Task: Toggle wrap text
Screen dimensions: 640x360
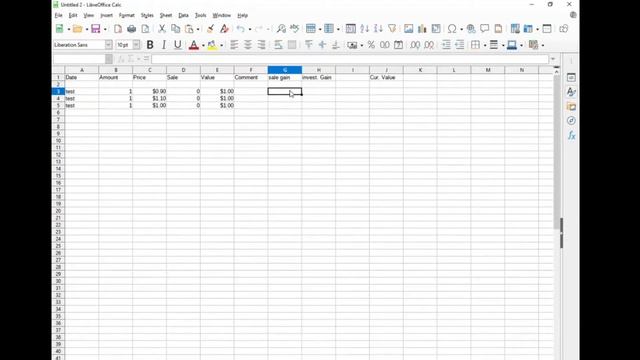Action: 278,45
